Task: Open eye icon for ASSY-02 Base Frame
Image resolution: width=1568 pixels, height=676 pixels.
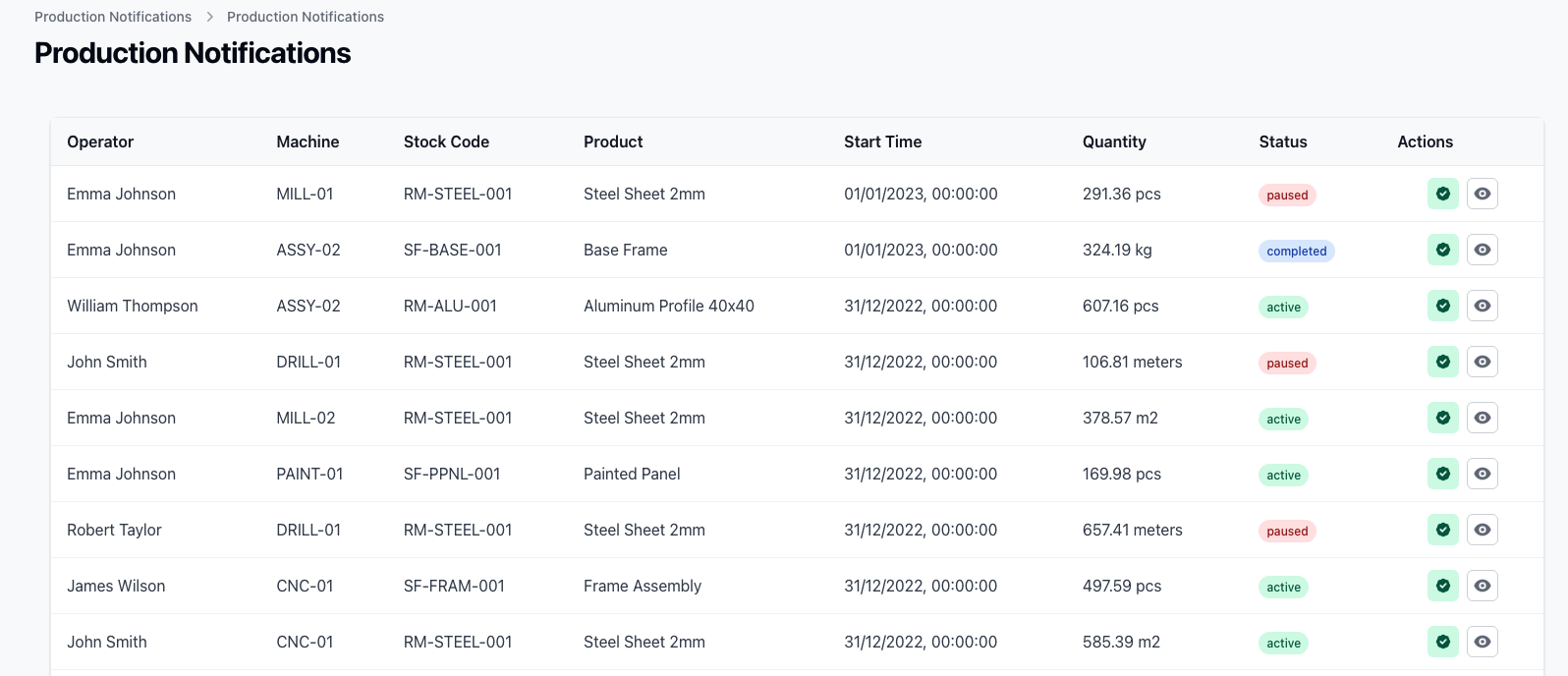Action: point(1483,250)
